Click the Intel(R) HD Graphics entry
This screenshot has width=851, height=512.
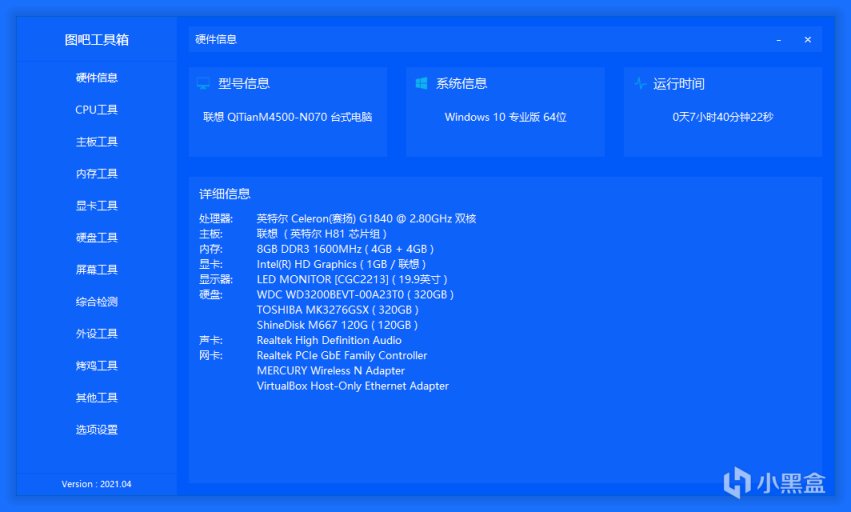(341, 264)
